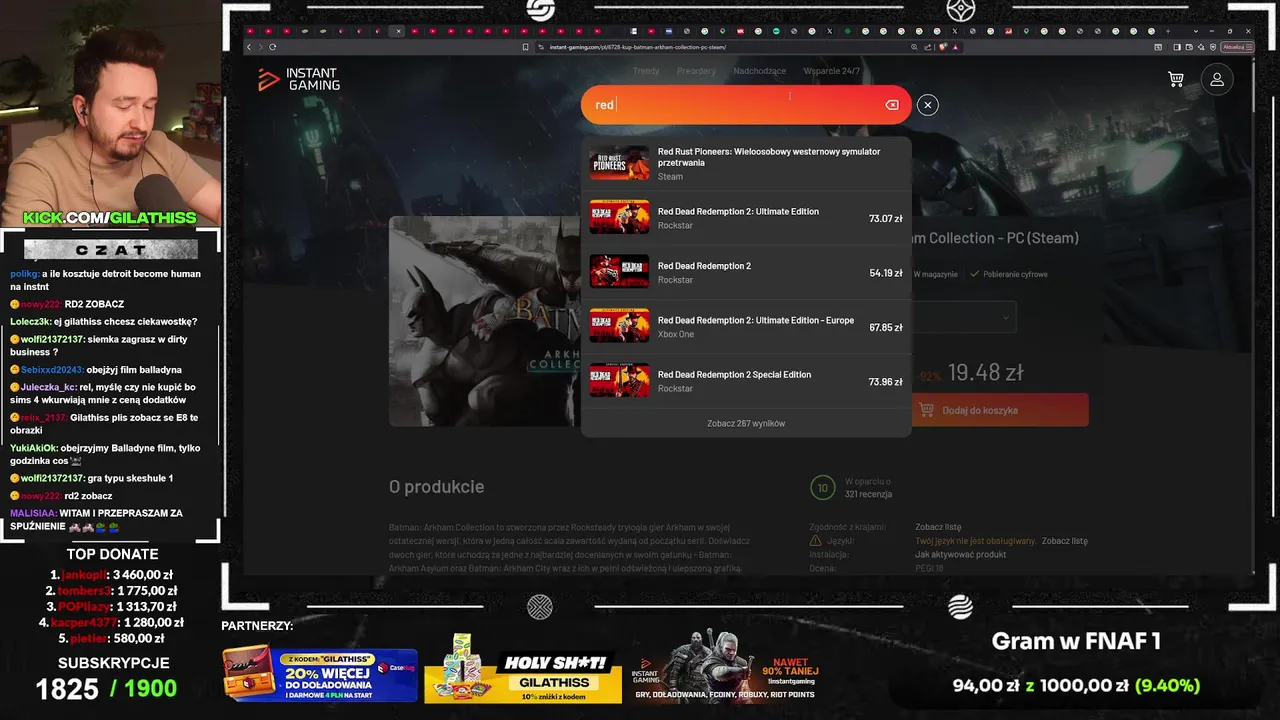
Task: Open the Preordery menu item
Action: point(696,71)
